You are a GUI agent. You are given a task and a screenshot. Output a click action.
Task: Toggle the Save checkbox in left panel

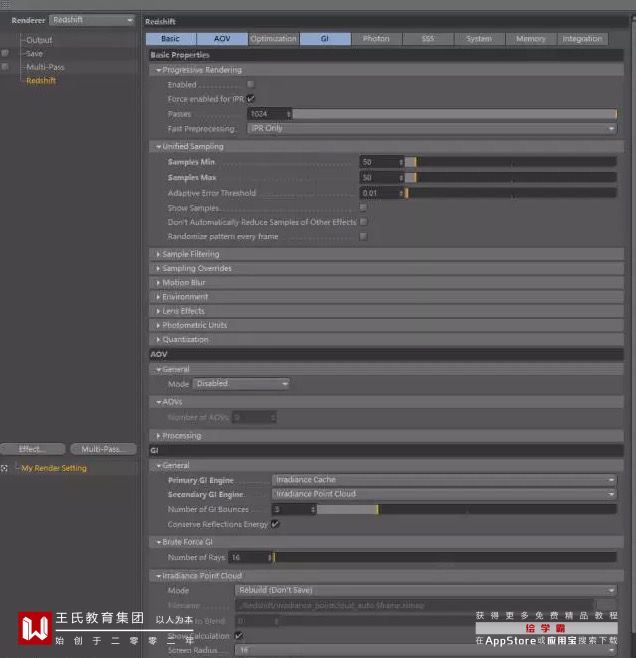click(x=5, y=53)
